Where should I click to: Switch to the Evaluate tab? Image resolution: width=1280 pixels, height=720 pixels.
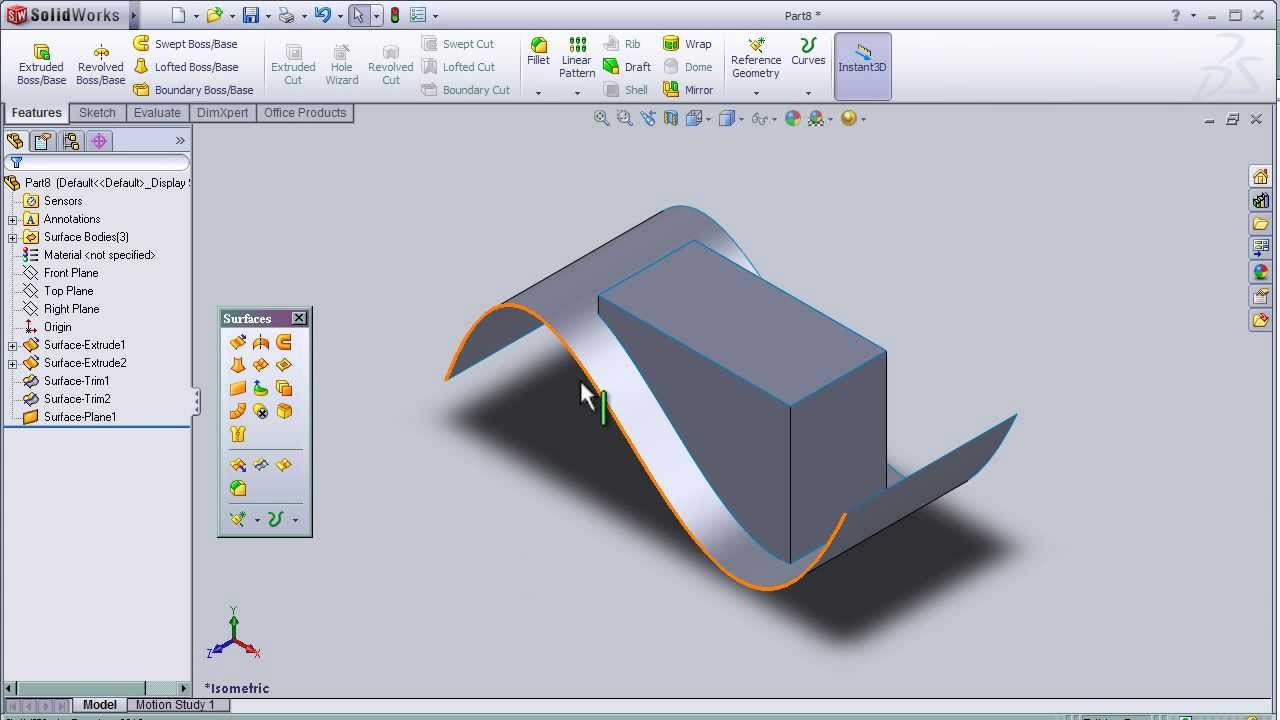[157, 113]
